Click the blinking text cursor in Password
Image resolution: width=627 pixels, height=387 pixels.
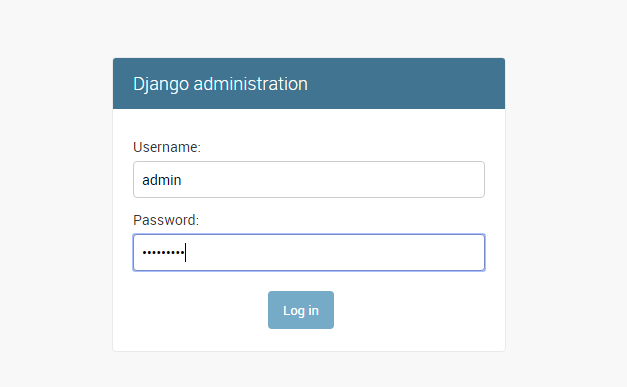coord(186,252)
